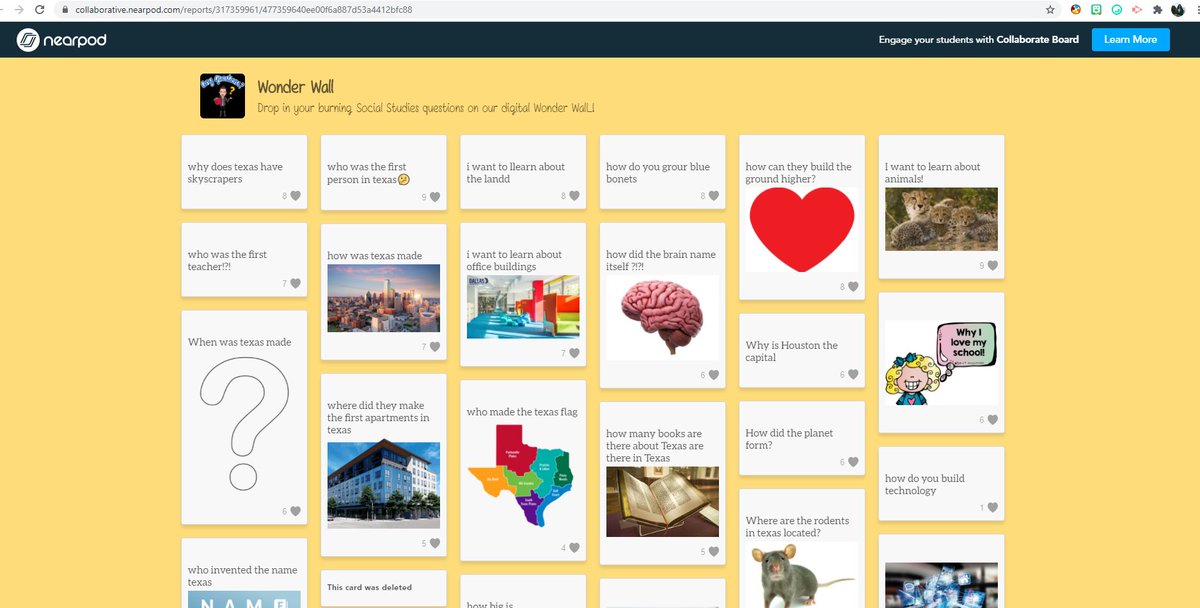Click the 'who was the first teacher!?!' text
1200x608 pixels.
(227, 260)
